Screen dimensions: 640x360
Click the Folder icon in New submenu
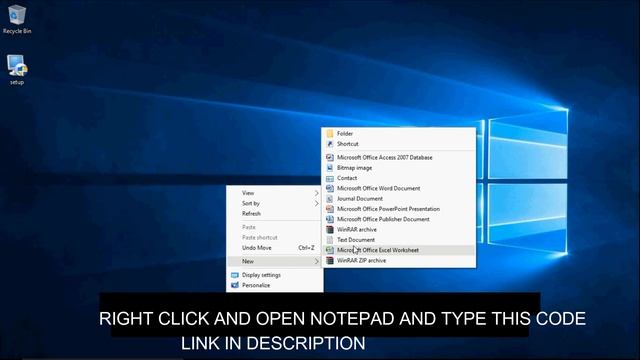click(x=330, y=133)
